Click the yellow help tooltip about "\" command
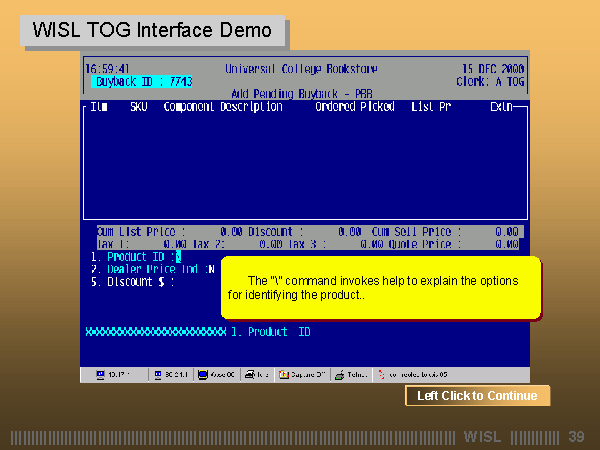This screenshot has height=450, width=600. point(380,288)
